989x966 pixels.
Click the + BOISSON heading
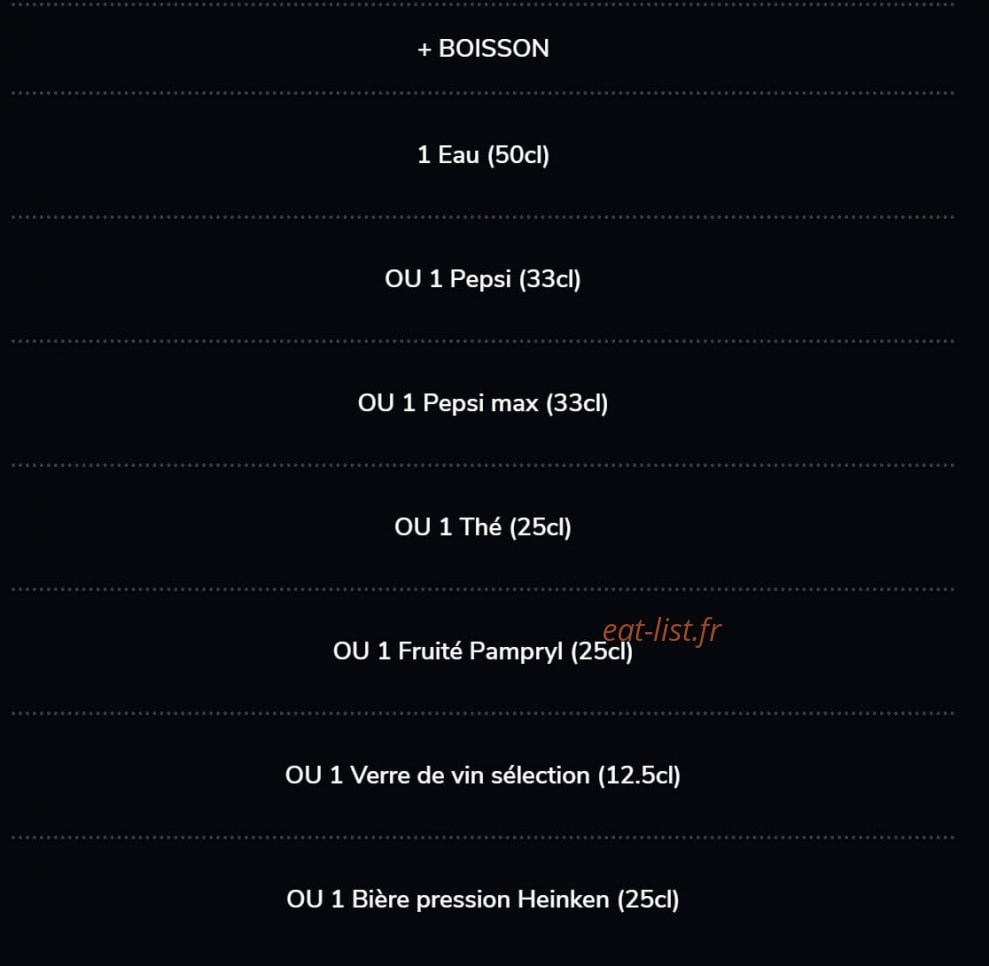[483, 49]
